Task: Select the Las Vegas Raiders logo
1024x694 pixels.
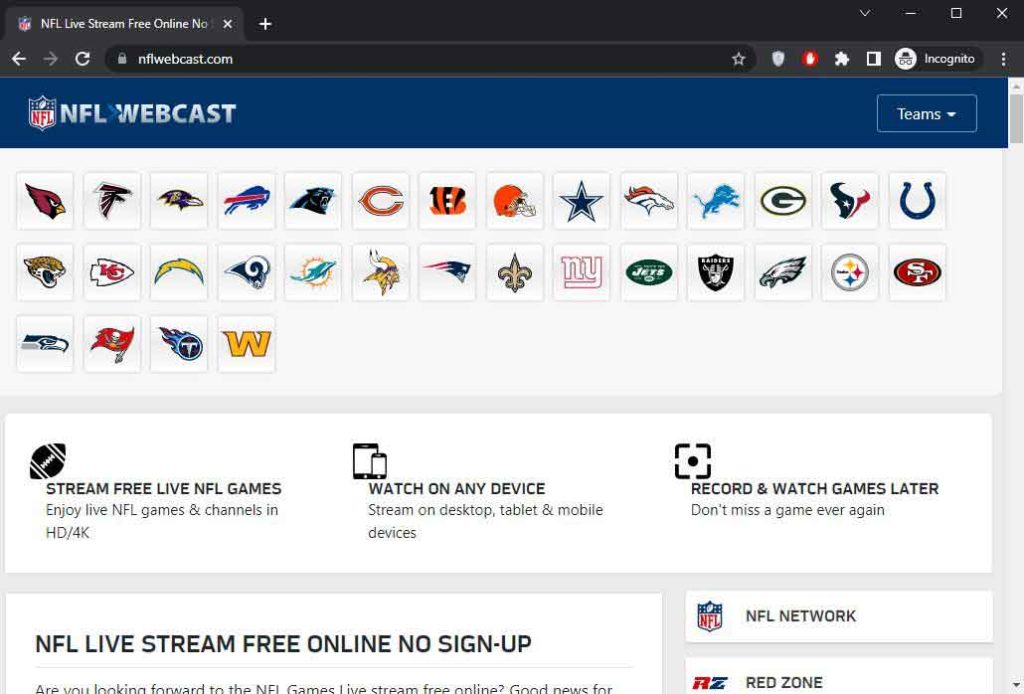Action: [716, 272]
